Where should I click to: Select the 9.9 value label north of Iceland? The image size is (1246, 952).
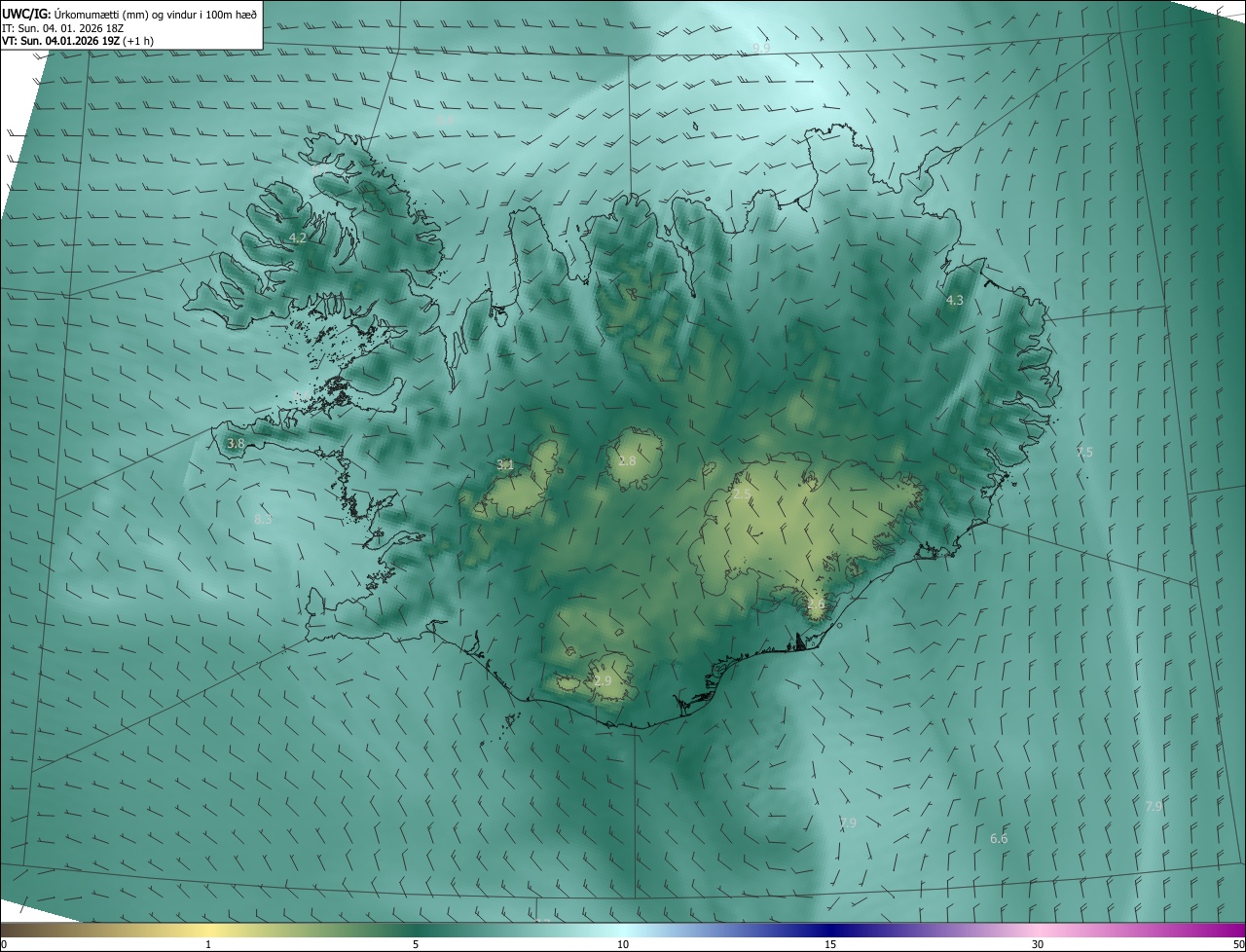click(x=761, y=48)
